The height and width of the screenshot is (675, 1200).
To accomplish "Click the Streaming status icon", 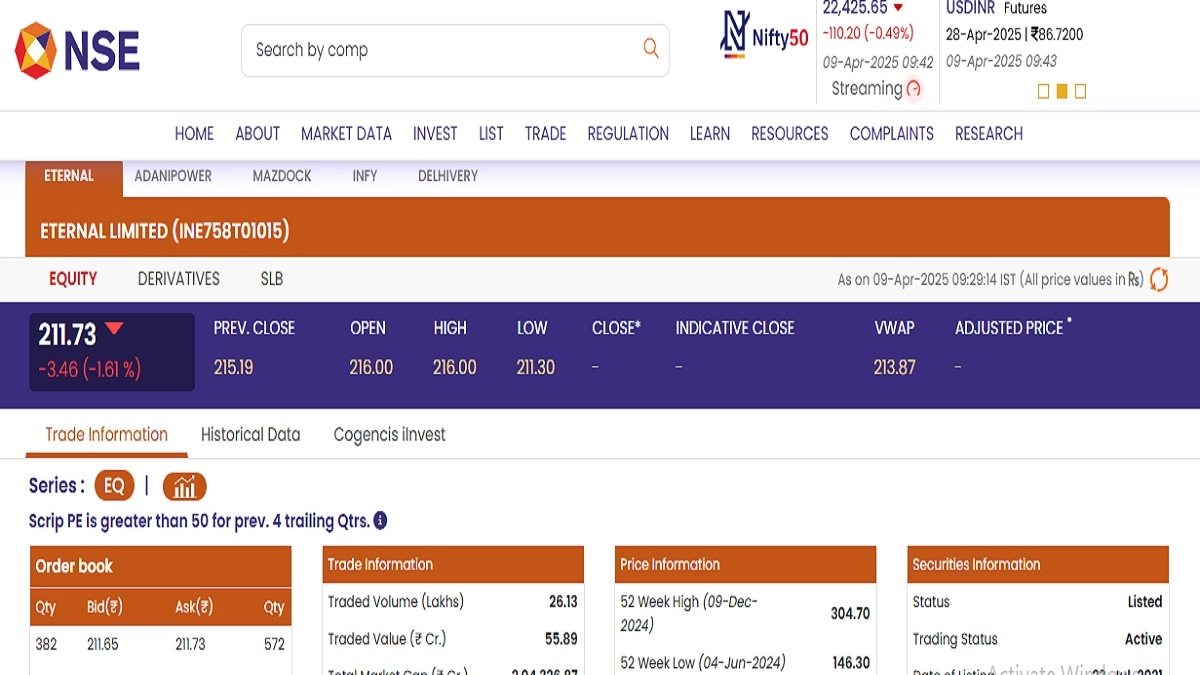I will (x=913, y=89).
